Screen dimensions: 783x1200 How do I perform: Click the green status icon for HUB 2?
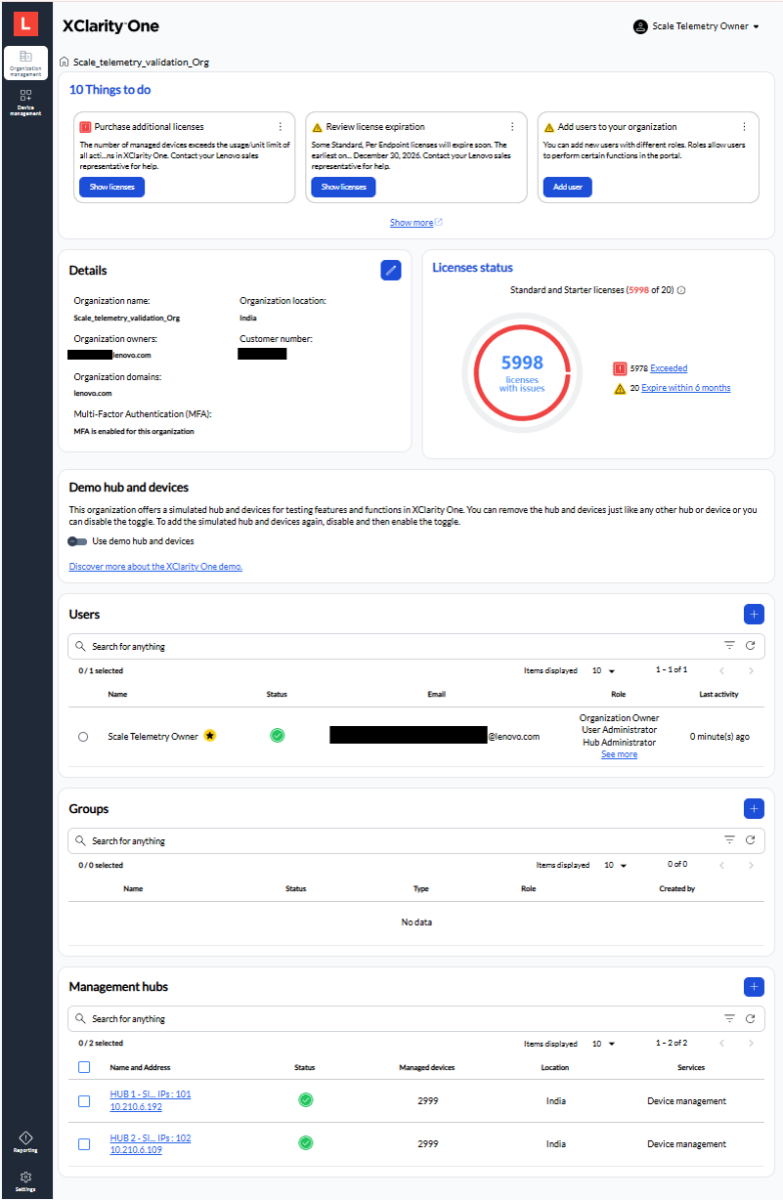[x=306, y=1143]
